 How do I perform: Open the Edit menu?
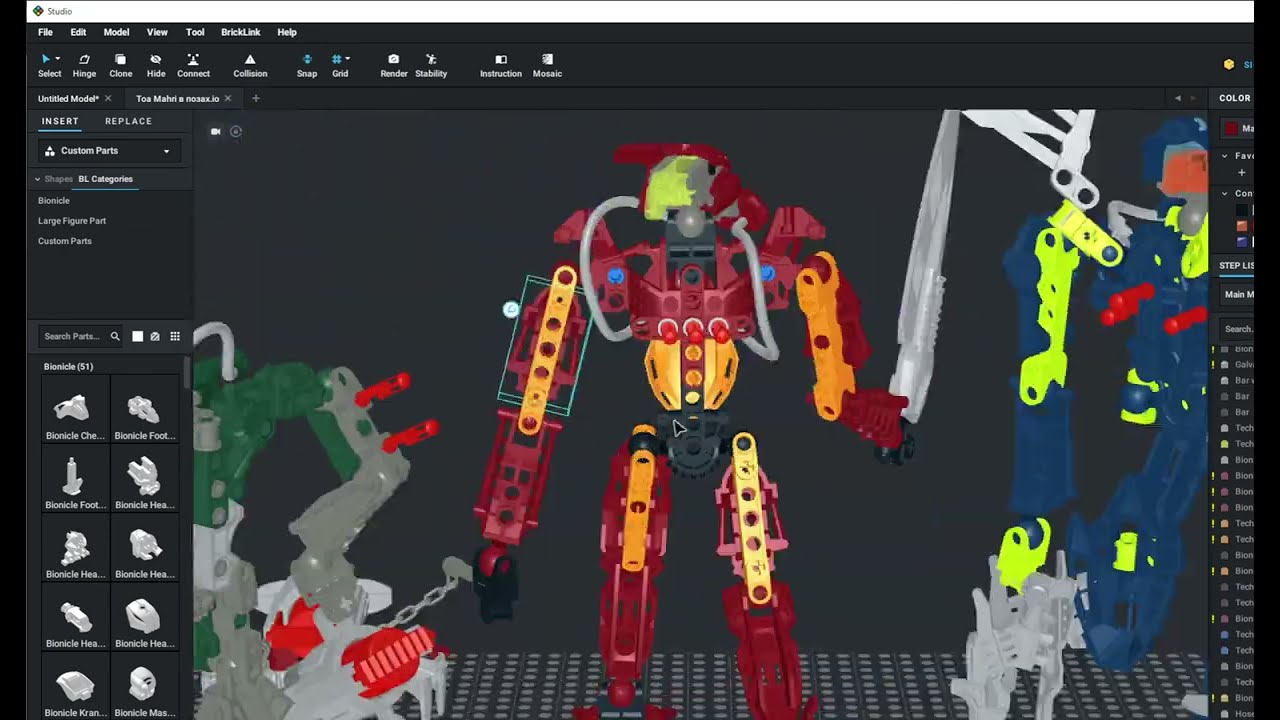(78, 32)
